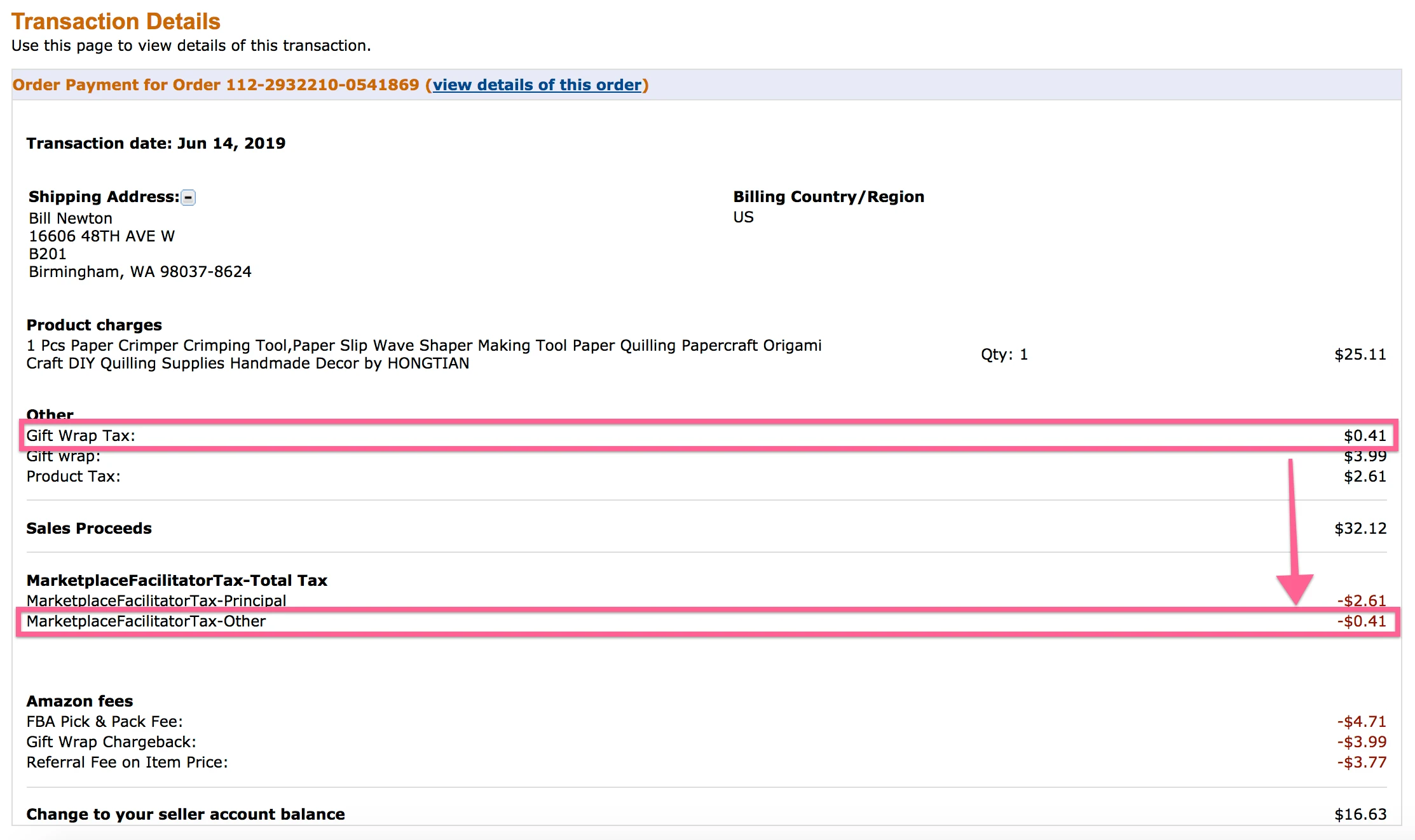Select the Amazon fees heading
The image size is (1415, 840).
tap(79, 701)
